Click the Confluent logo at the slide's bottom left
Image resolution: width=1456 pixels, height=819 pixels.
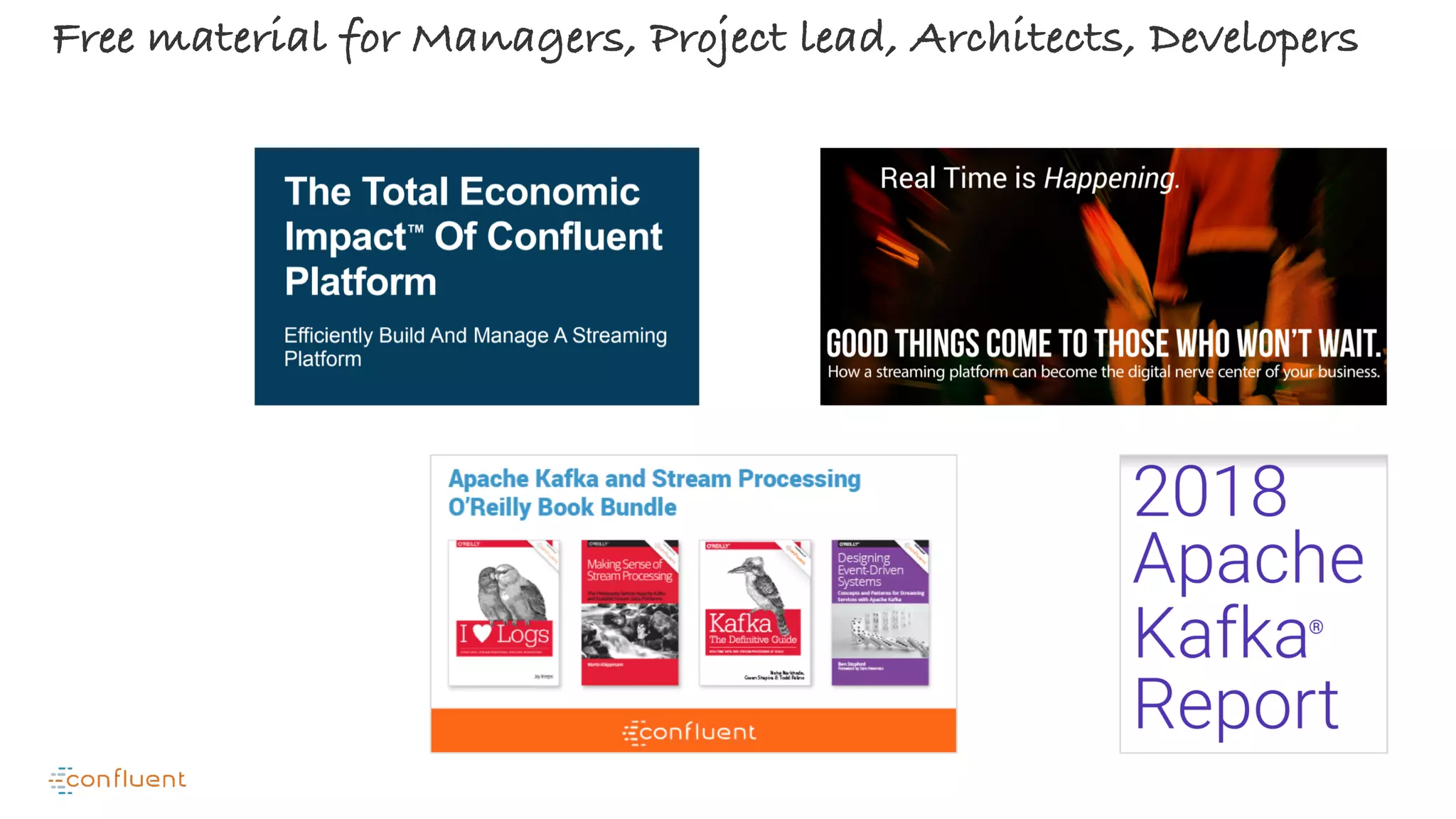pos(117,780)
